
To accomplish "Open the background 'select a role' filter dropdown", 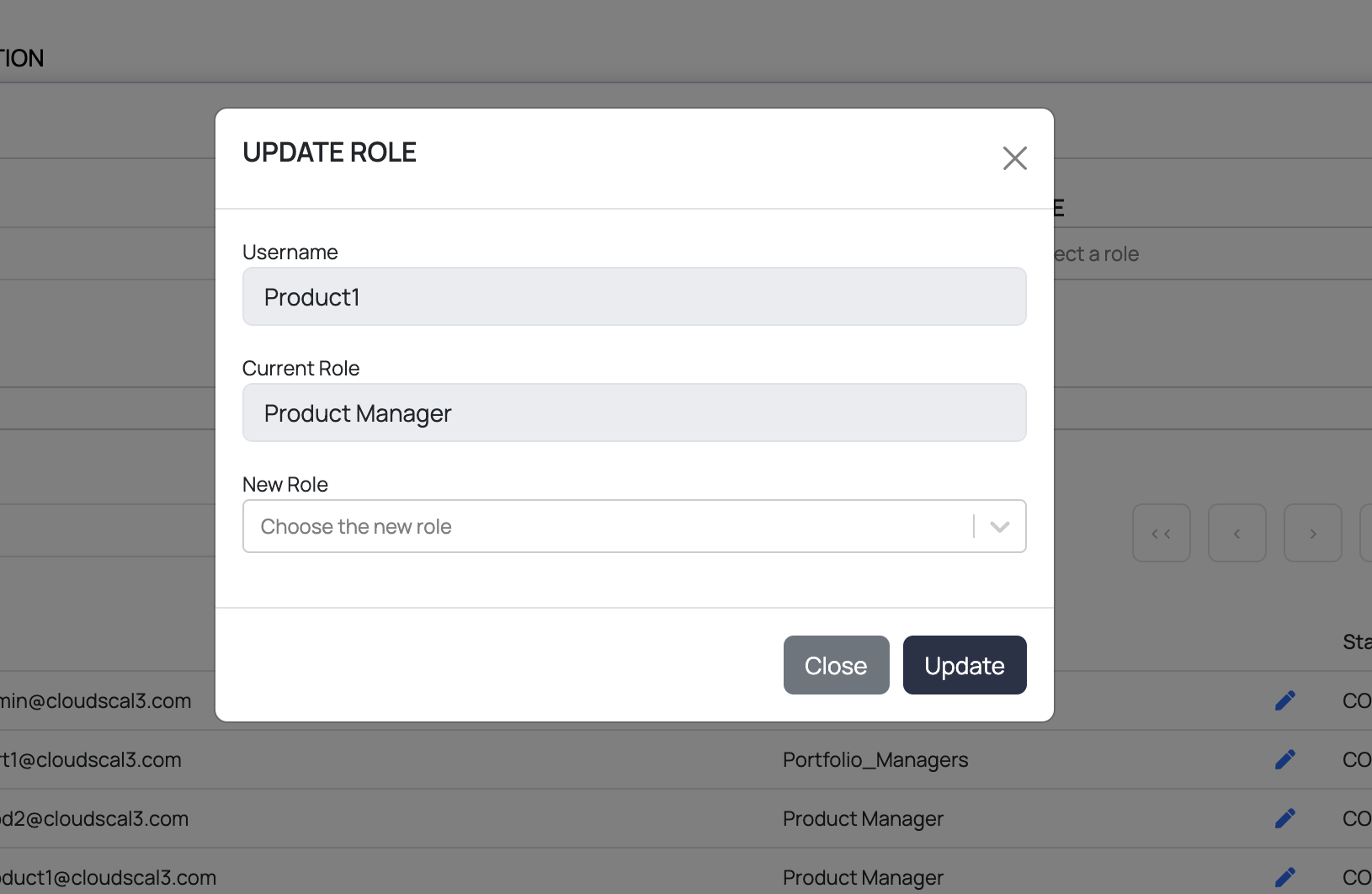I will (x=1103, y=254).
